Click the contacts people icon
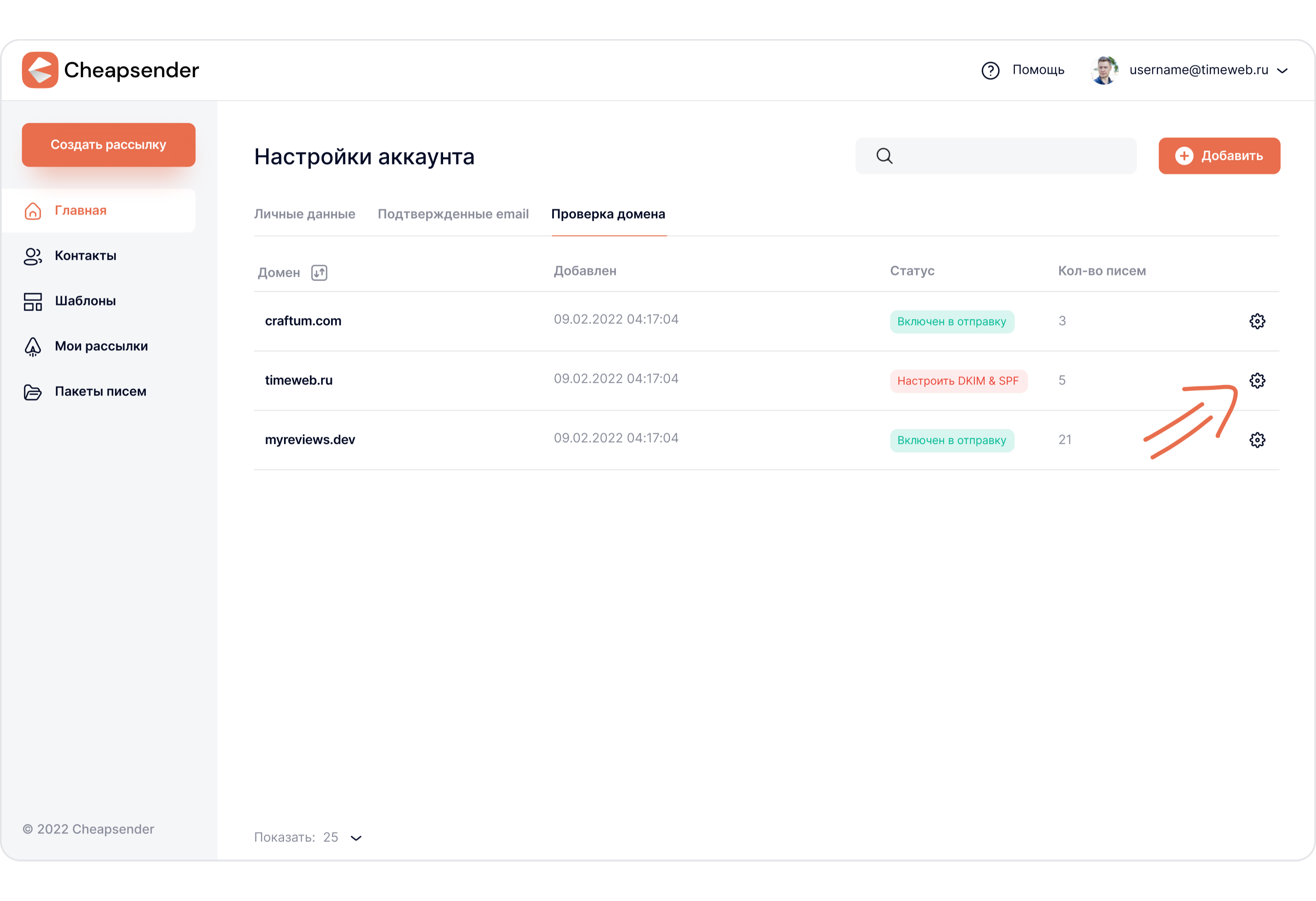 tap(33, 256)
